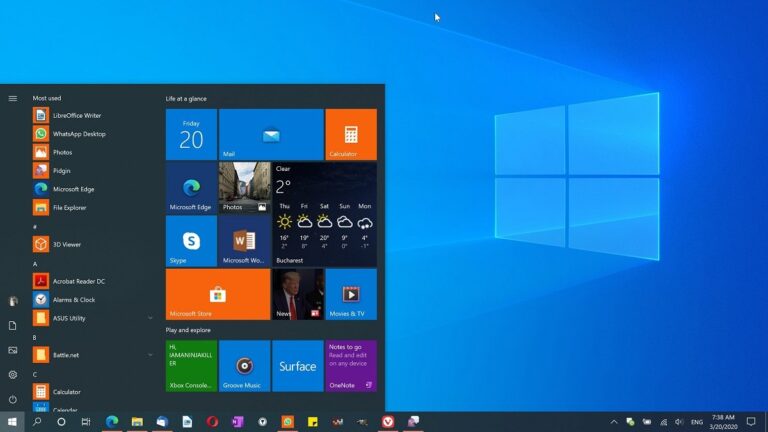Open Opera browser from the taskbar
This screenshot has width=768, height=432.
pos(212,422)
